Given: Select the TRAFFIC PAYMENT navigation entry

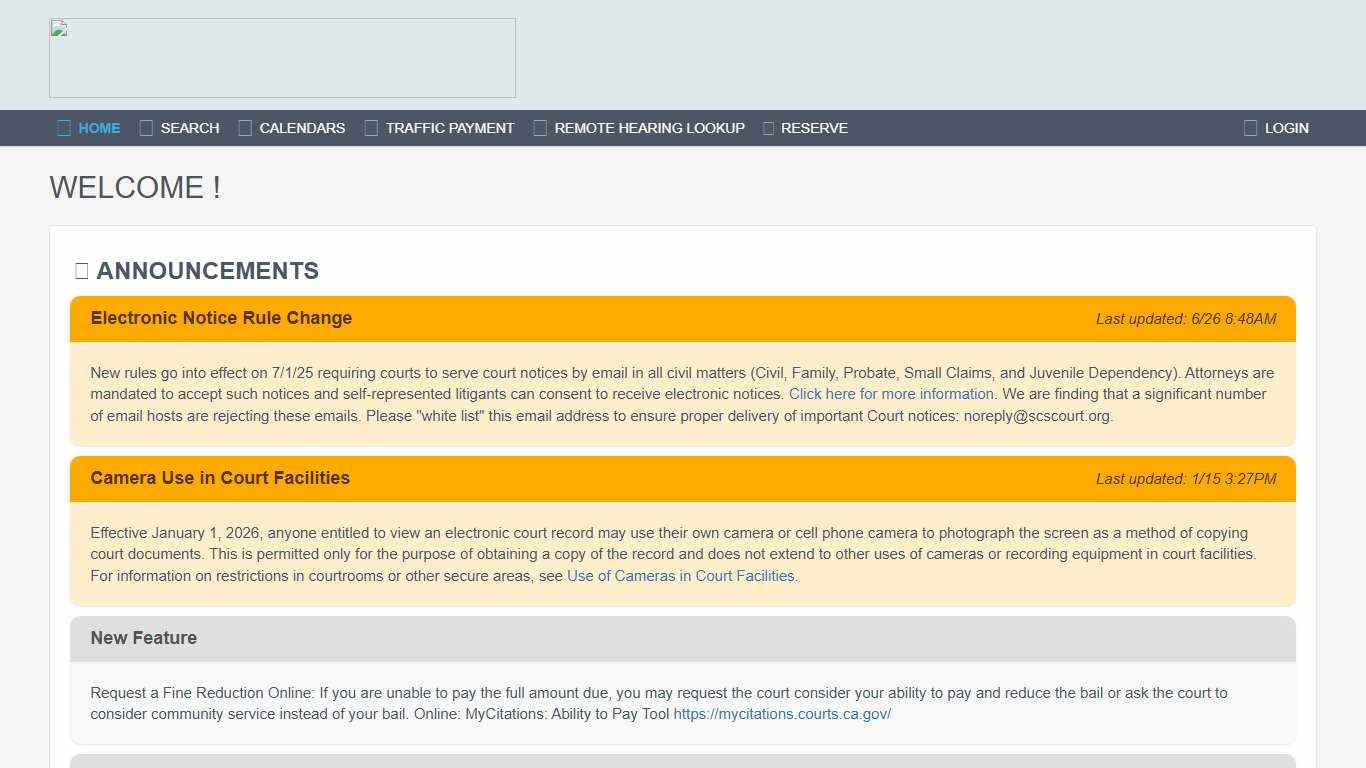Looking at the screenshot, I should click(x=450, y=127).
